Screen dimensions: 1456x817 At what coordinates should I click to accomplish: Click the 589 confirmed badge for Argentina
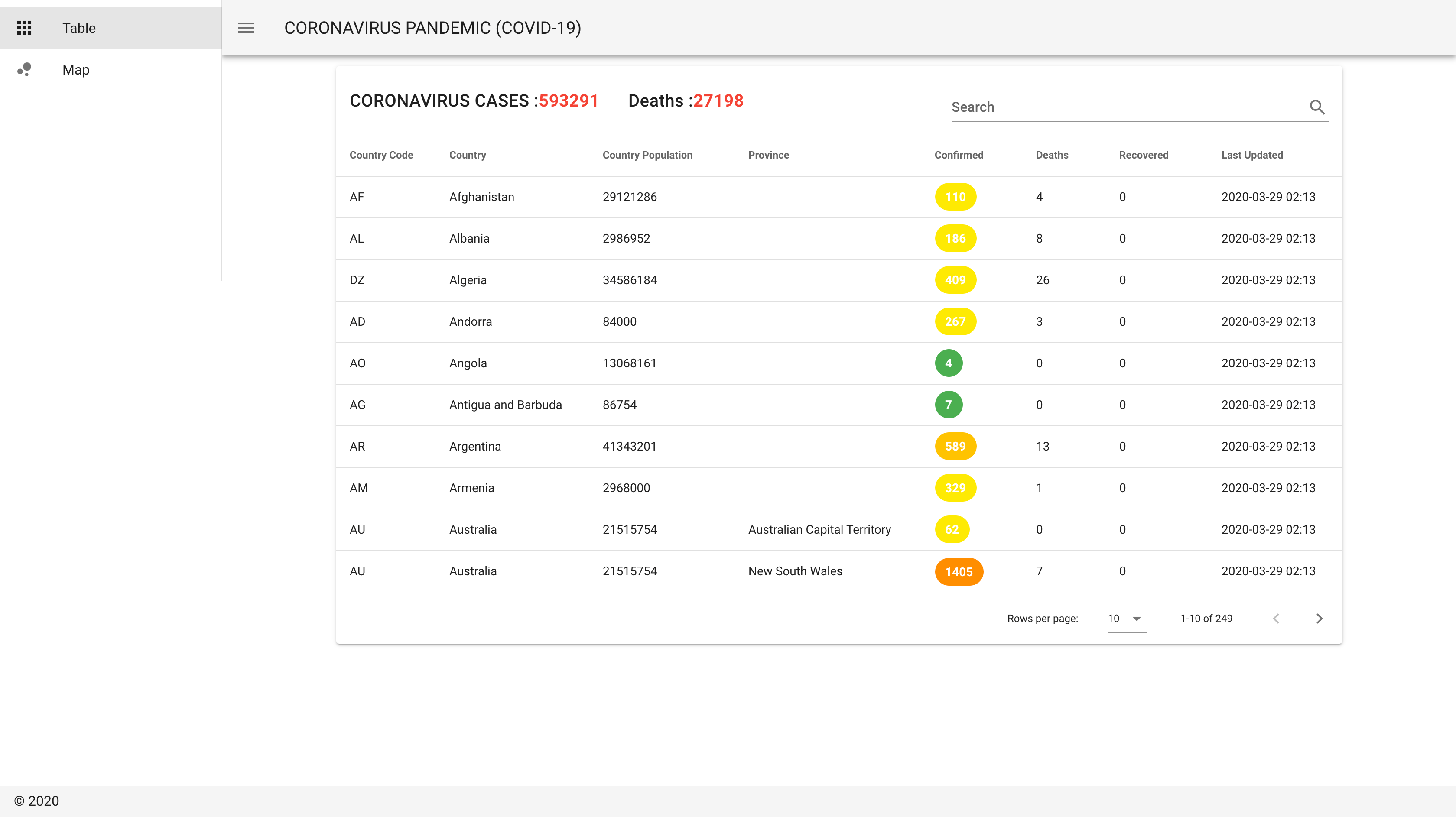coord(955,446)
